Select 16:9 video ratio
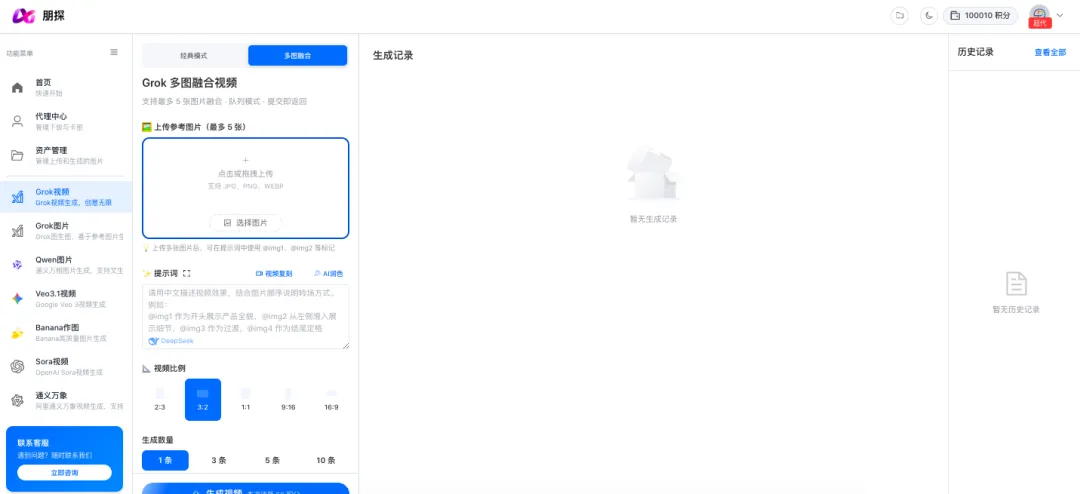1080x494 pixels. (x=331, y=400)
